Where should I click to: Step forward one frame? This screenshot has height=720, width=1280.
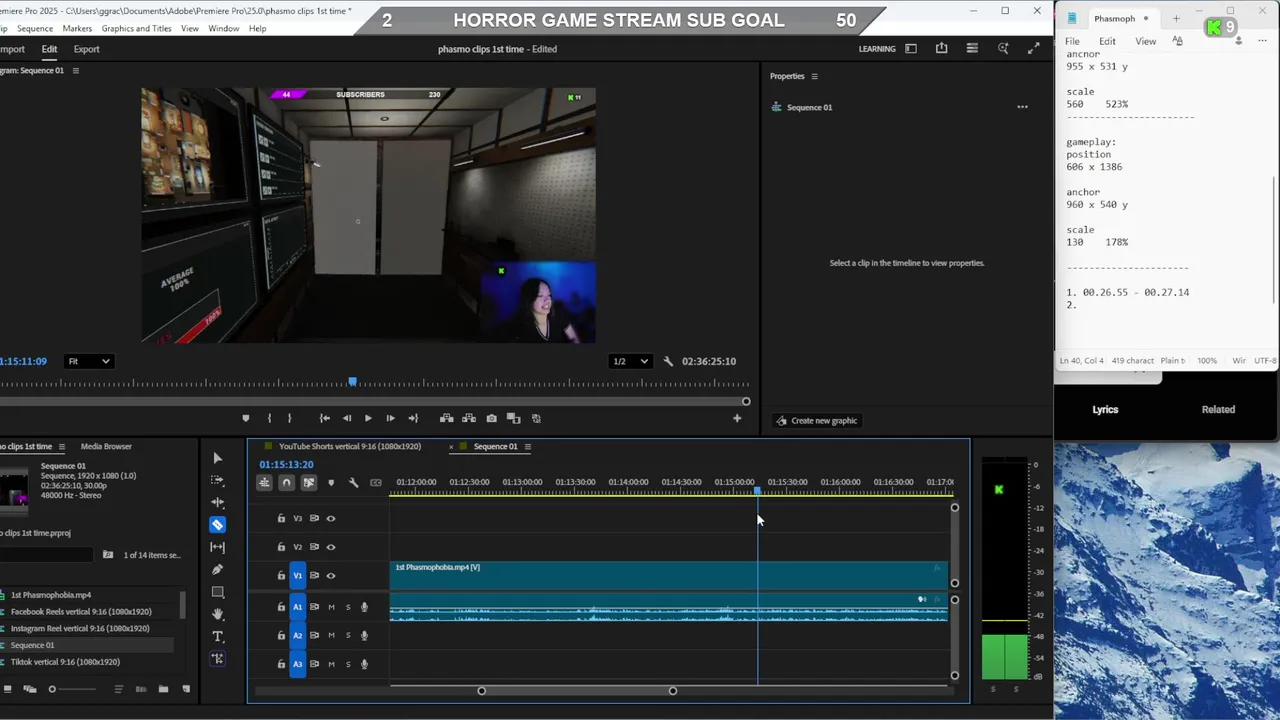[390, 418]
